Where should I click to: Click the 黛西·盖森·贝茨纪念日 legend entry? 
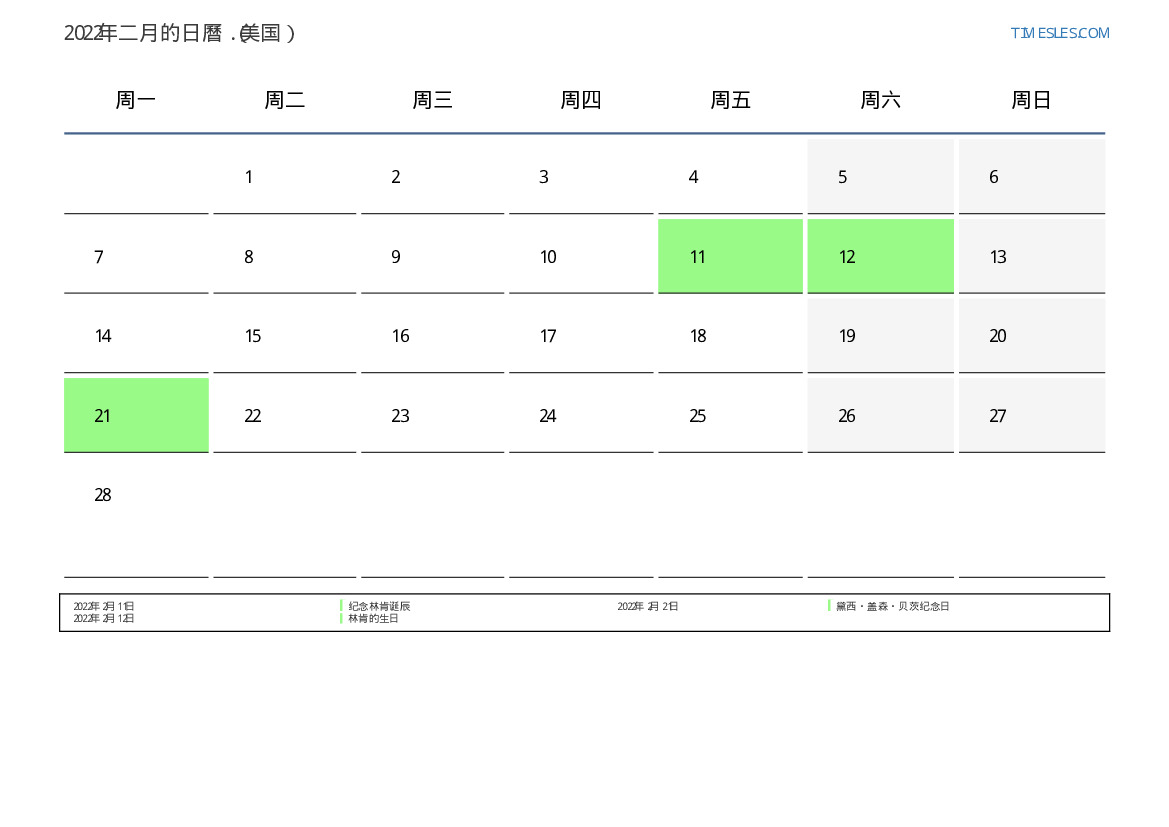point(892,606)
